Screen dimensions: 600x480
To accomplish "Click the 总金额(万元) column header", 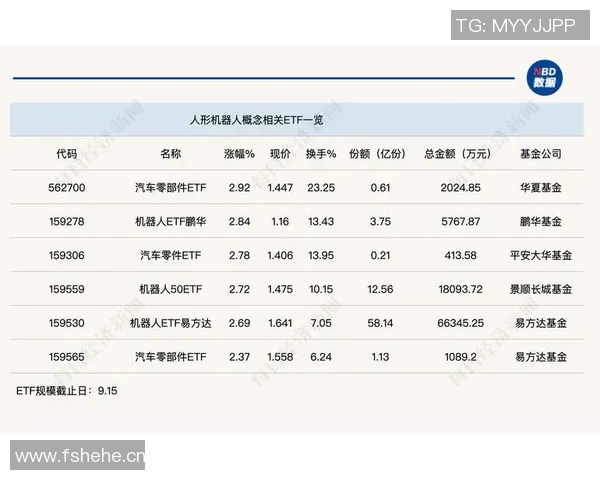I will pos(457,154).
